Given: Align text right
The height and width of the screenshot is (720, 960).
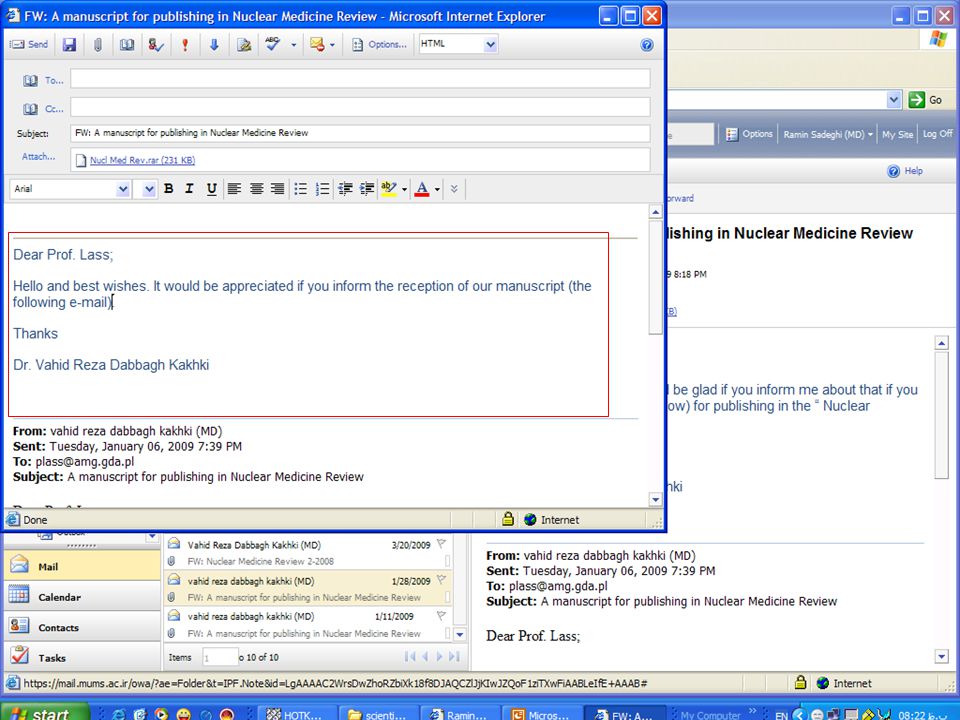Looking at the screenshot, I should coord(277,189).
